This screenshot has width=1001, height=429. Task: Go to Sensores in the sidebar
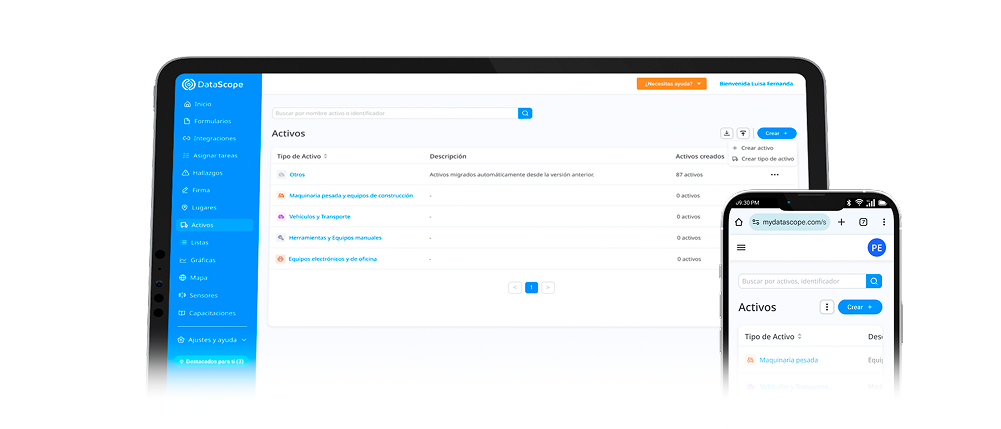pyautogui.click(x=203, y=295)
